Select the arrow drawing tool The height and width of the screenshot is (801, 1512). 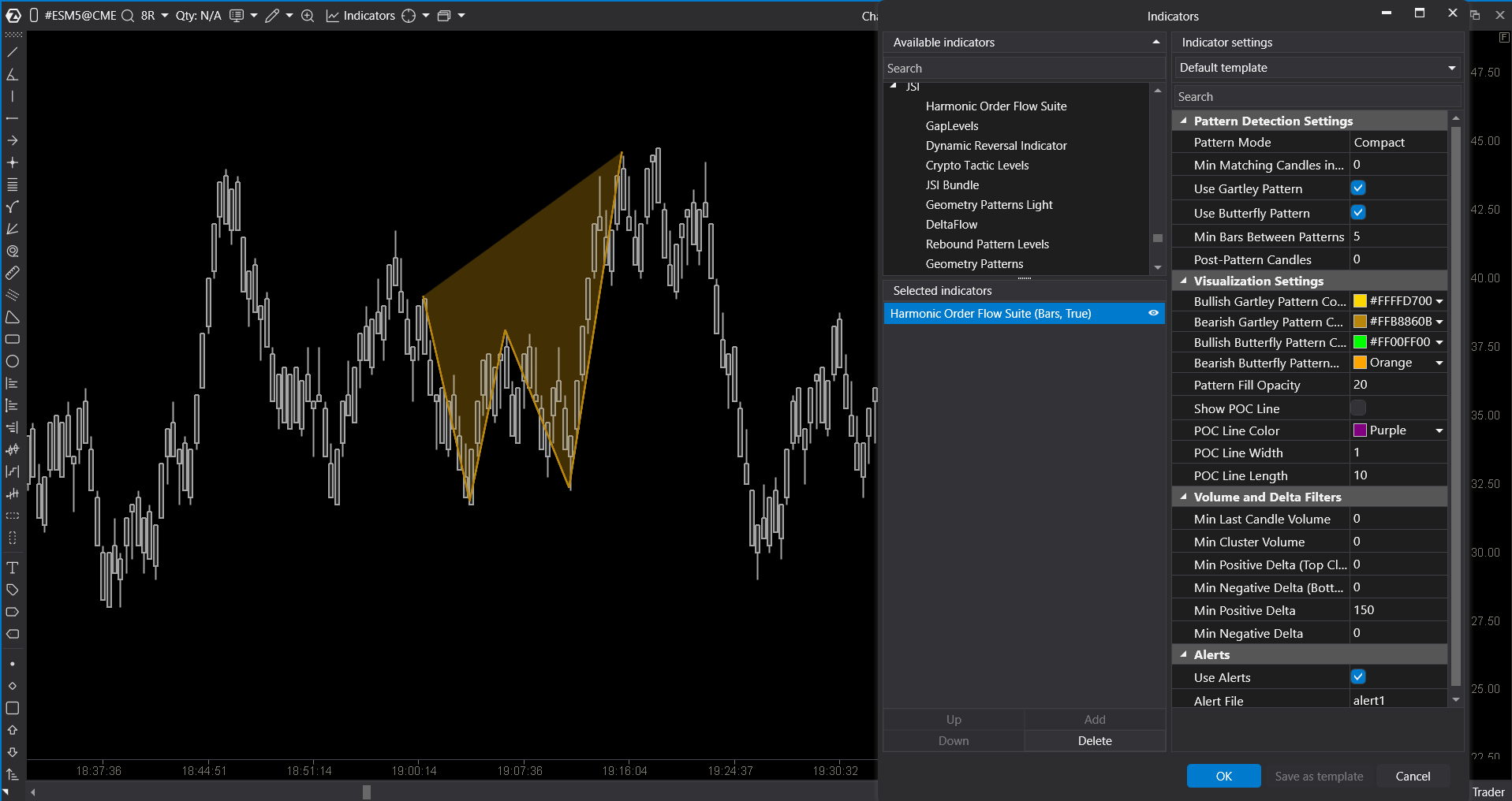click(12, 140)
